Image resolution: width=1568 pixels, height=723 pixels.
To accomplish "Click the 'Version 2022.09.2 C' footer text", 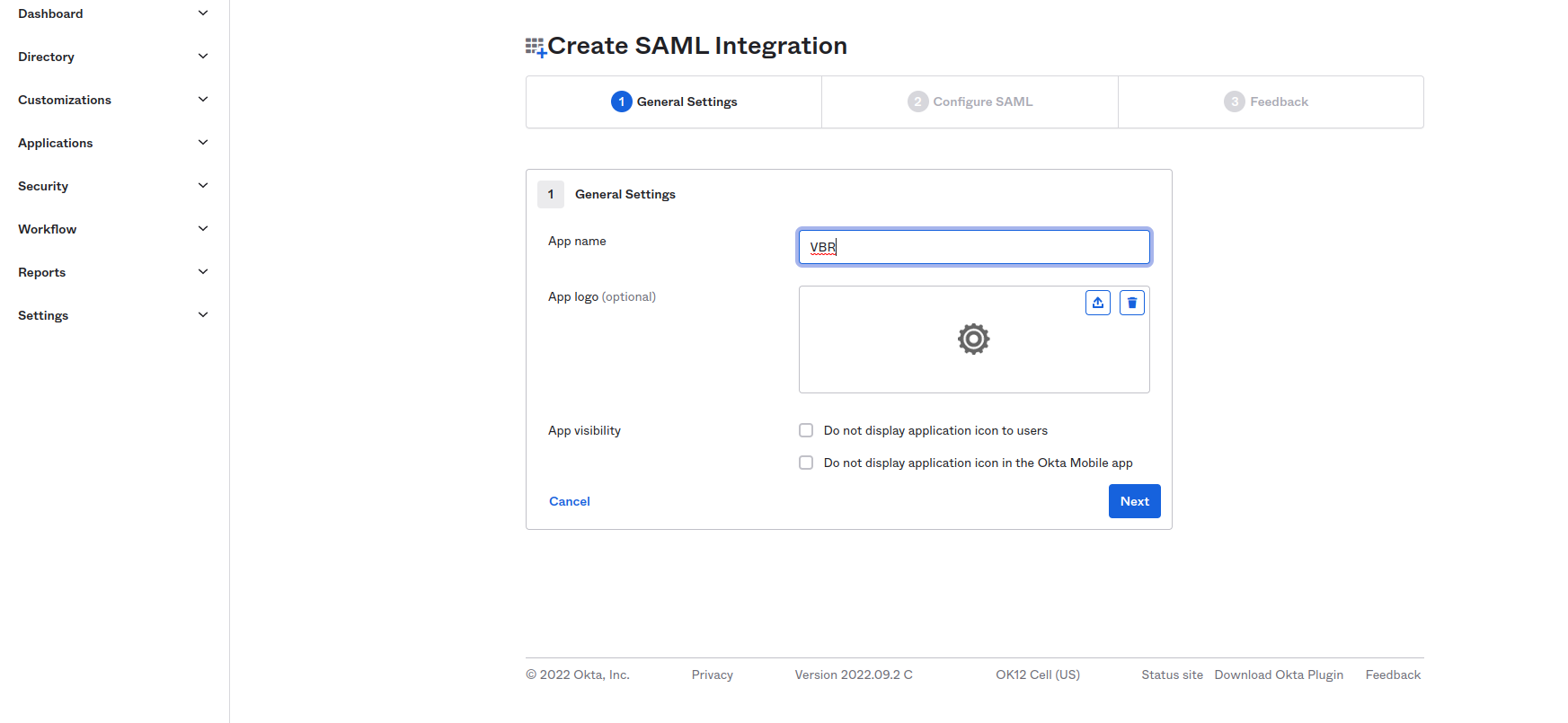I will [x=854, y=675].
